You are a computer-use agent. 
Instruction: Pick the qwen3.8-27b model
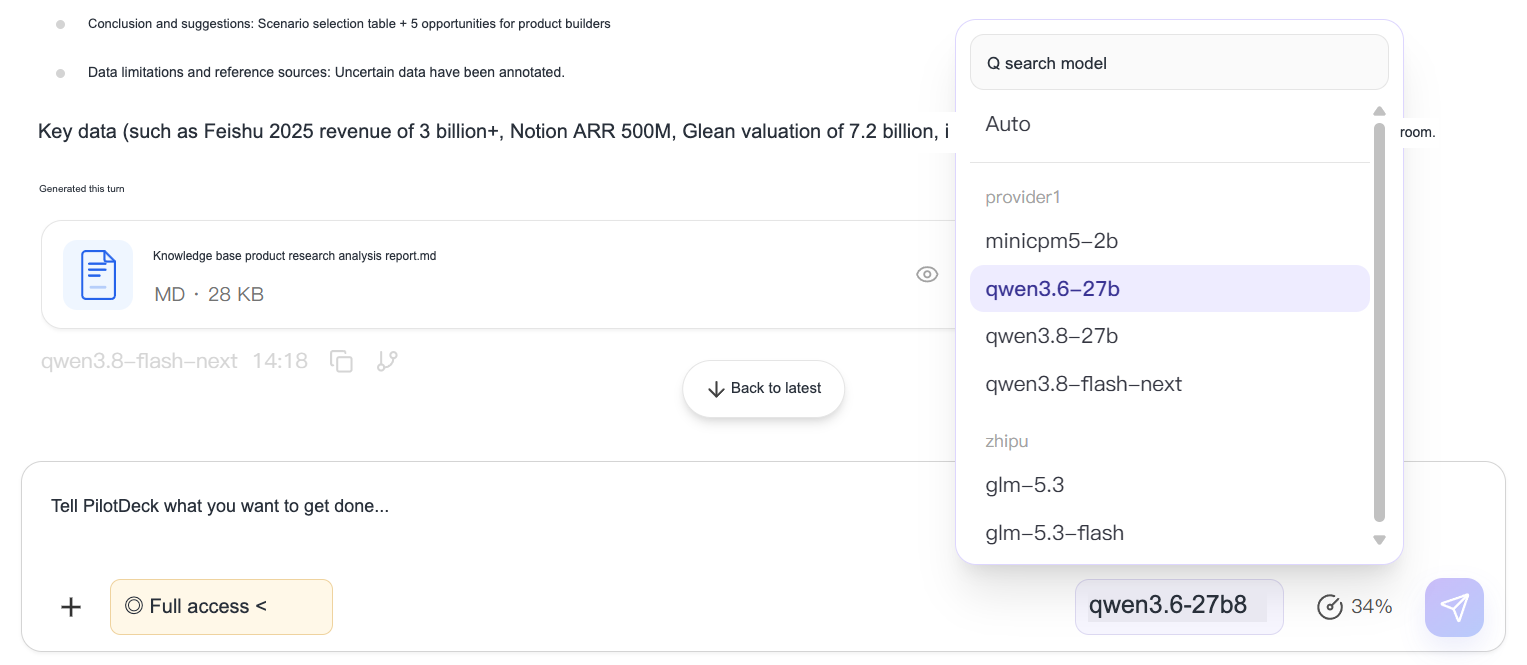[1169, 336]
